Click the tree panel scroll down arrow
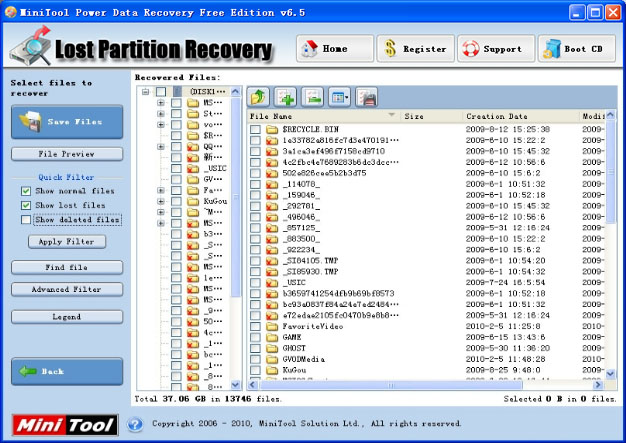 click(x=236, y=385)
